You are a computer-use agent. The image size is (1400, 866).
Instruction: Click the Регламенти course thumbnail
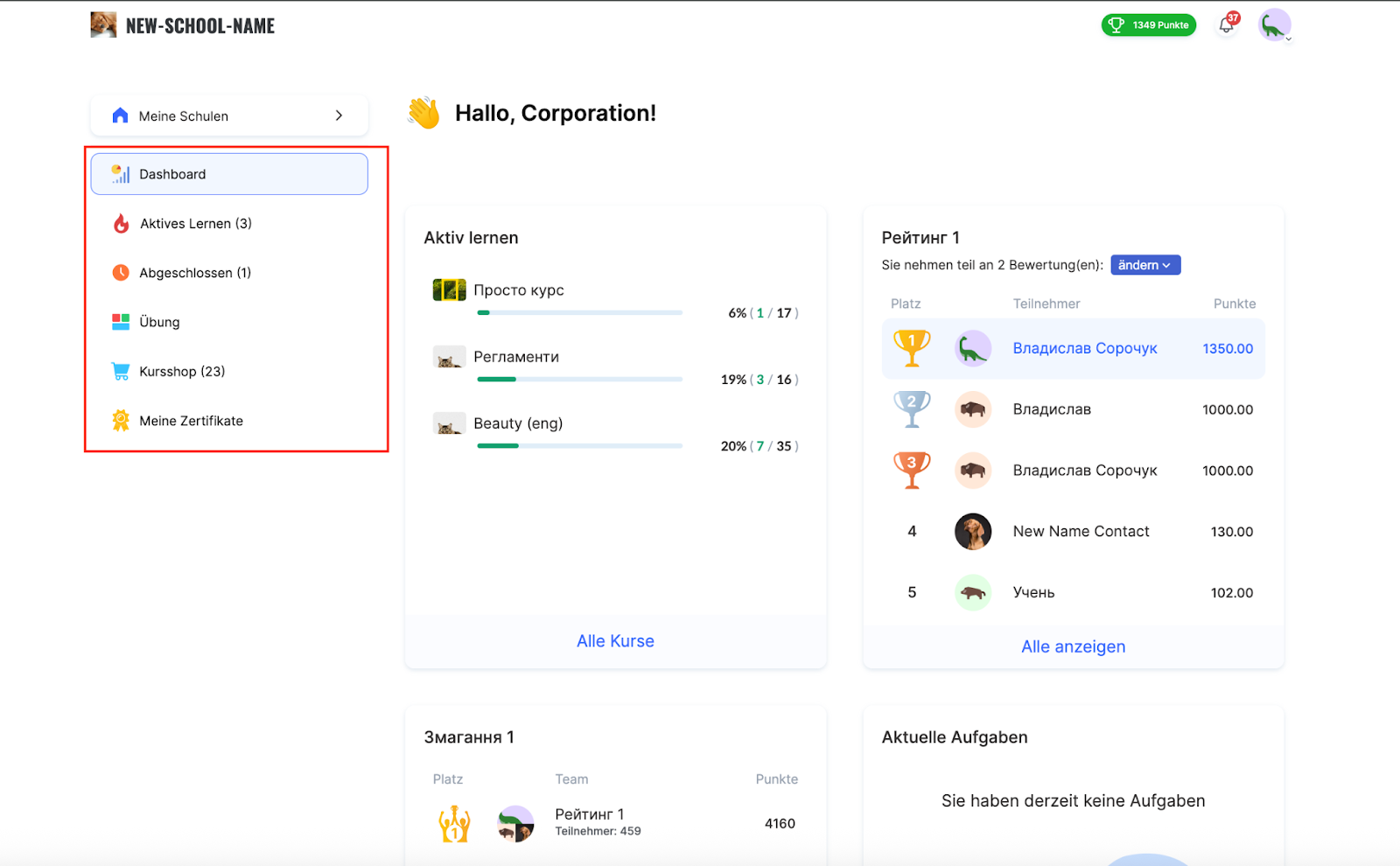pos(449,357)
